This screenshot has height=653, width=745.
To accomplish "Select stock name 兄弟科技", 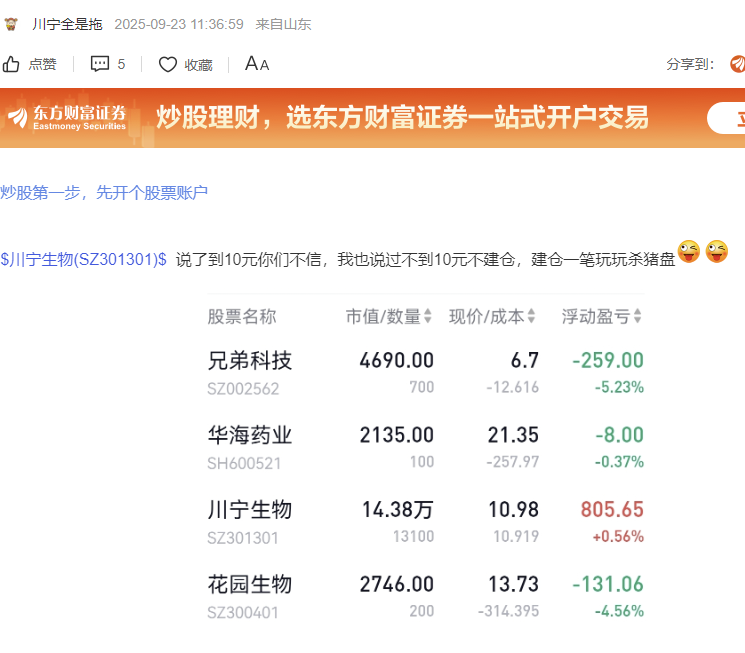I will pos(250,361).
